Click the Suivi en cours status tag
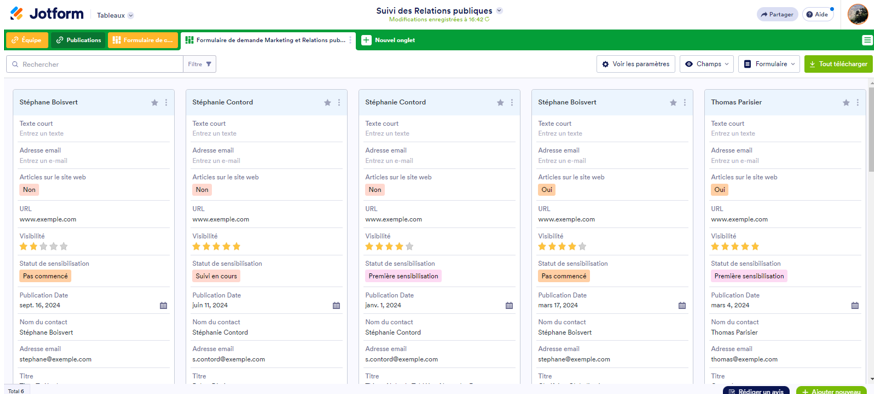 [217, 276]
